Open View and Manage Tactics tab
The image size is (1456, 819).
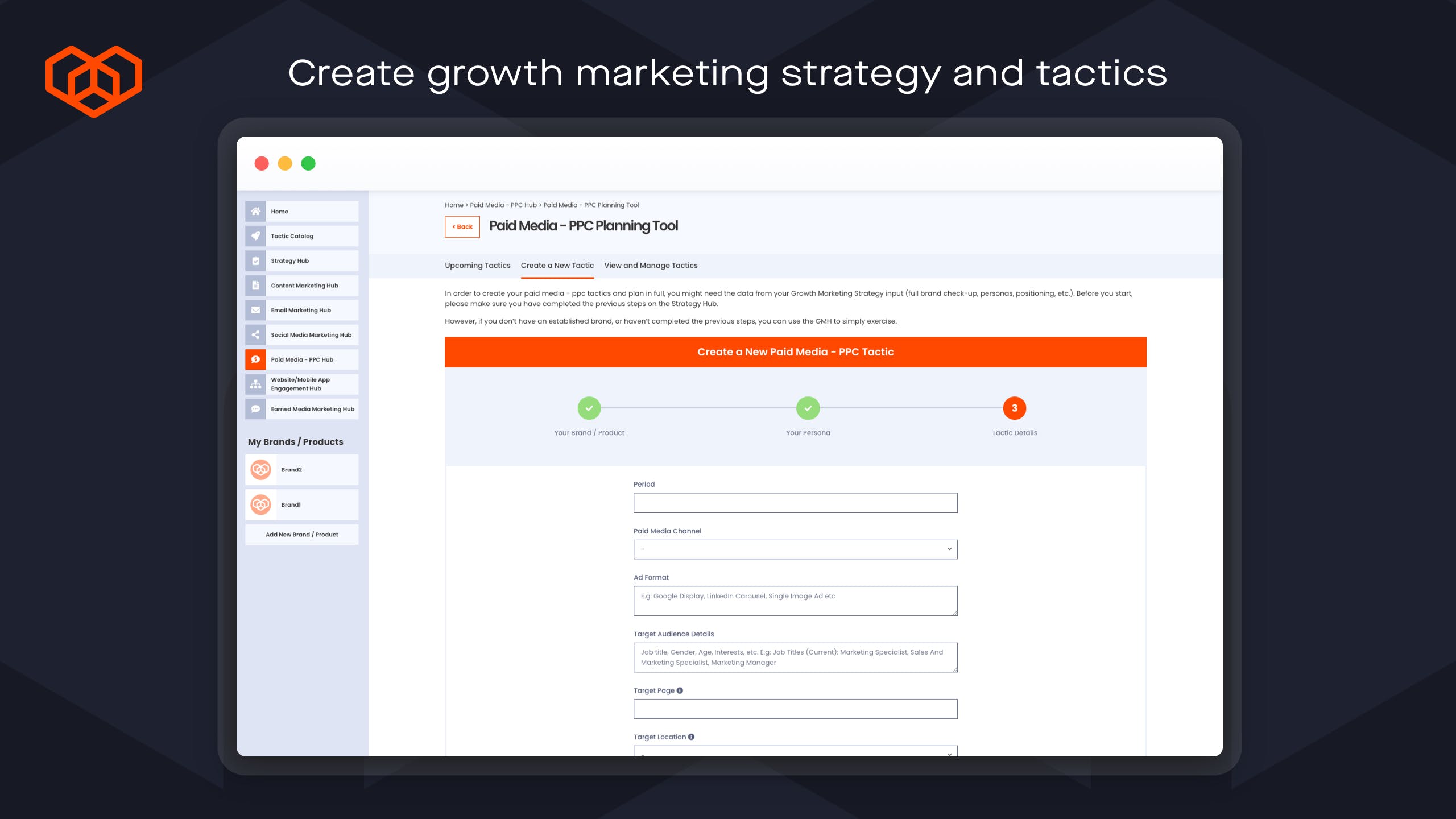pyautogui.click(x=651, y=266)
